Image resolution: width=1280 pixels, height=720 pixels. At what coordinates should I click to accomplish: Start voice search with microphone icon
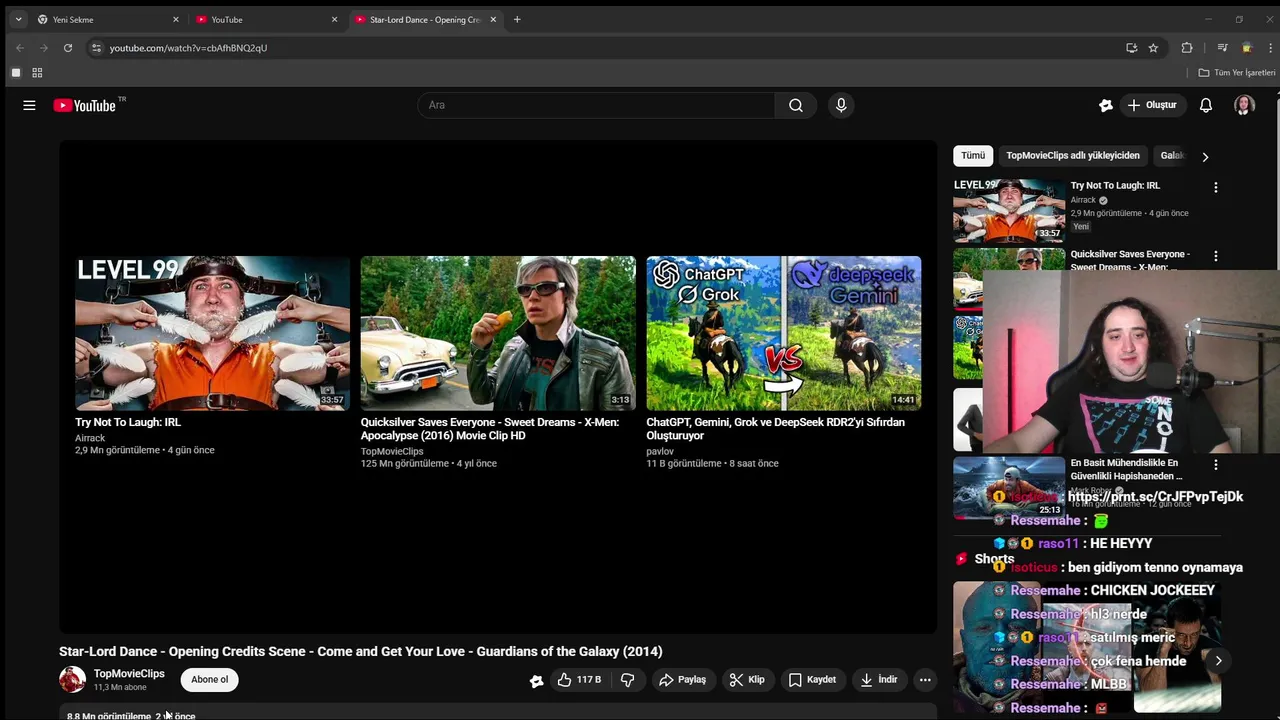coord(841,105)
